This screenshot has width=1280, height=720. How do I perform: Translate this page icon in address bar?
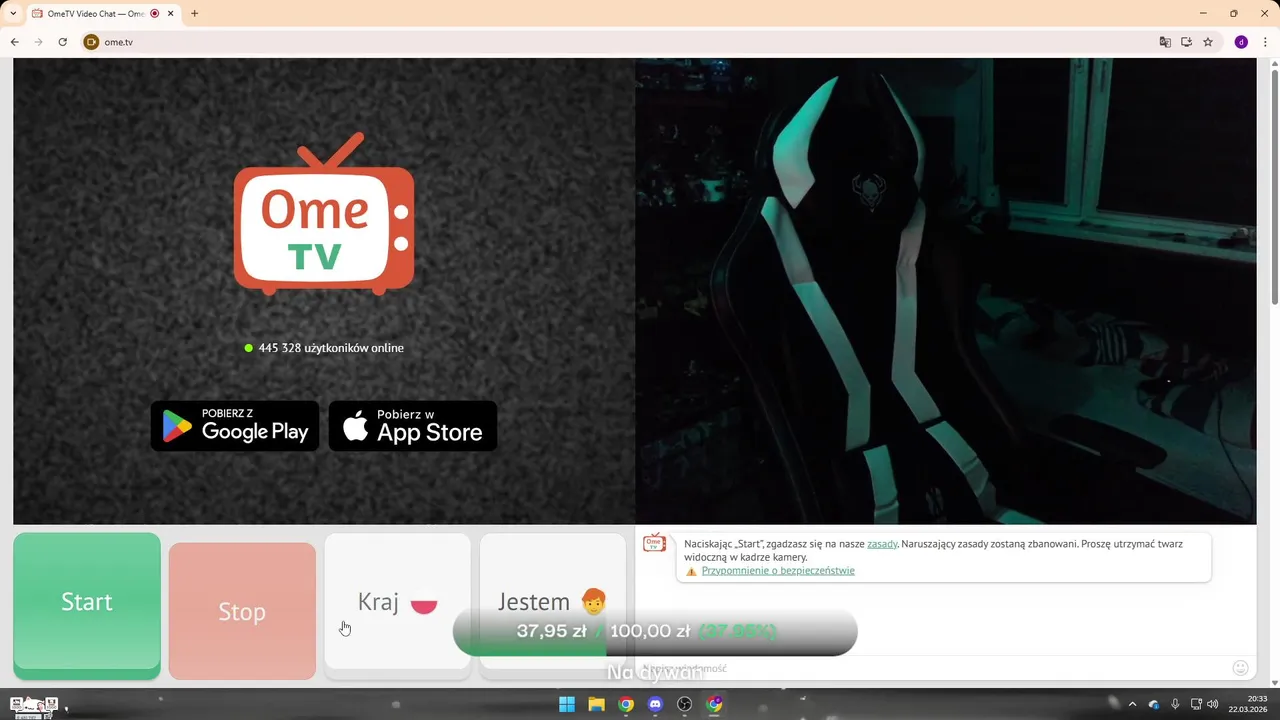(1165, 42)
